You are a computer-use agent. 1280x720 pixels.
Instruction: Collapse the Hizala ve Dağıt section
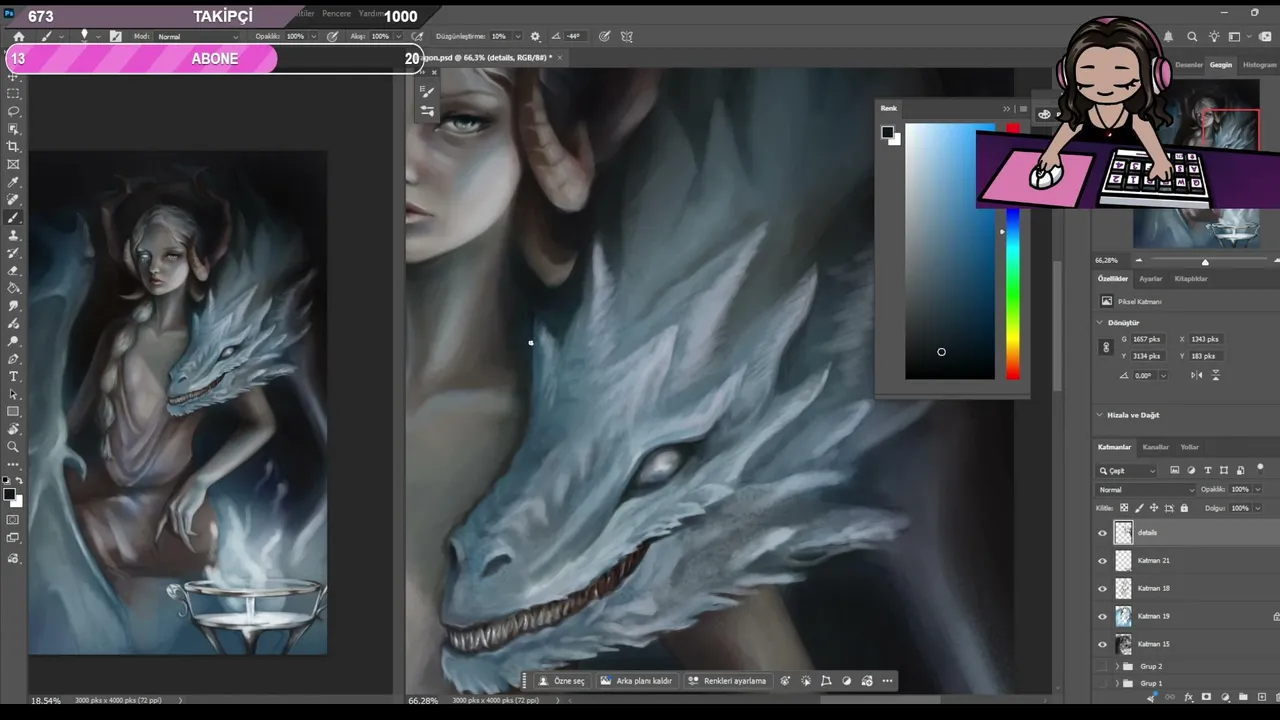(x=1100, y=415)
